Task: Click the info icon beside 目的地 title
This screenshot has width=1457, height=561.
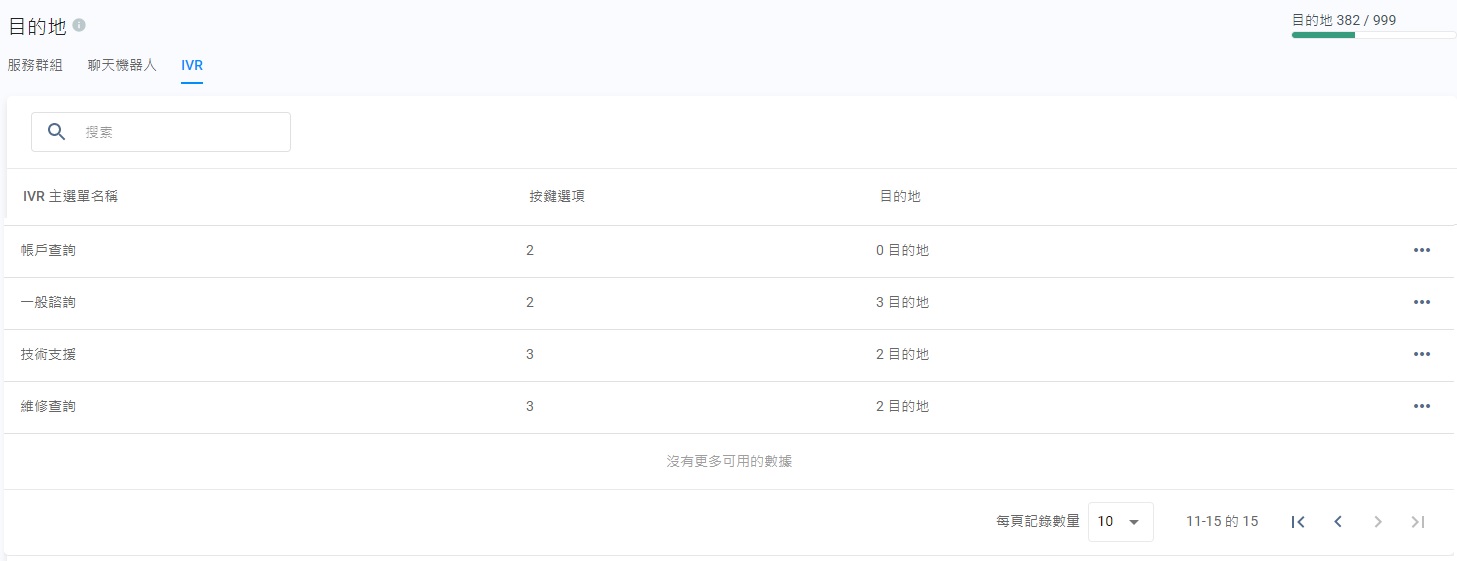Action: click(x=79, y=25)
